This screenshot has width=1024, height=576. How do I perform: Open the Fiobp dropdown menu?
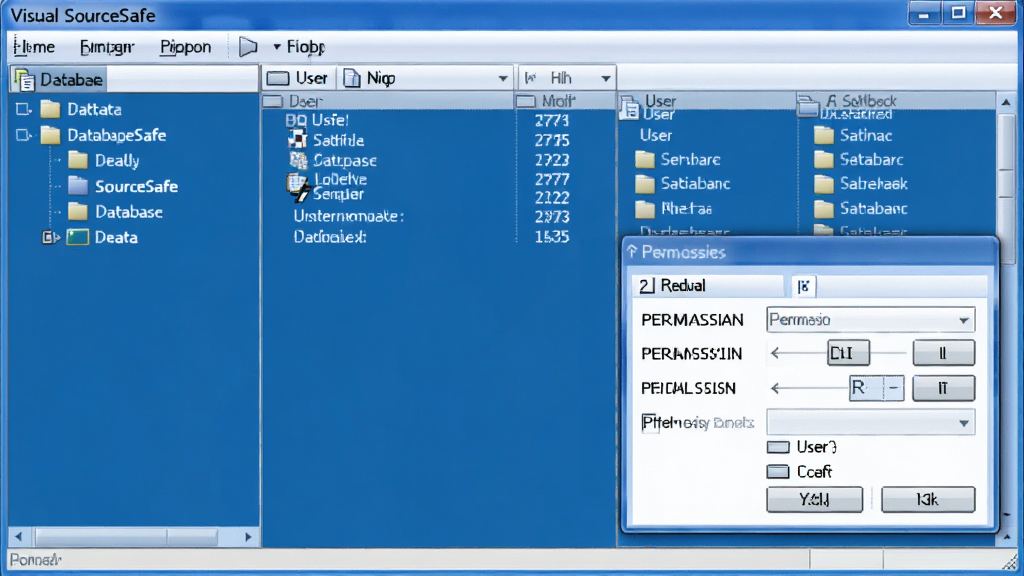tap(300, 47)
